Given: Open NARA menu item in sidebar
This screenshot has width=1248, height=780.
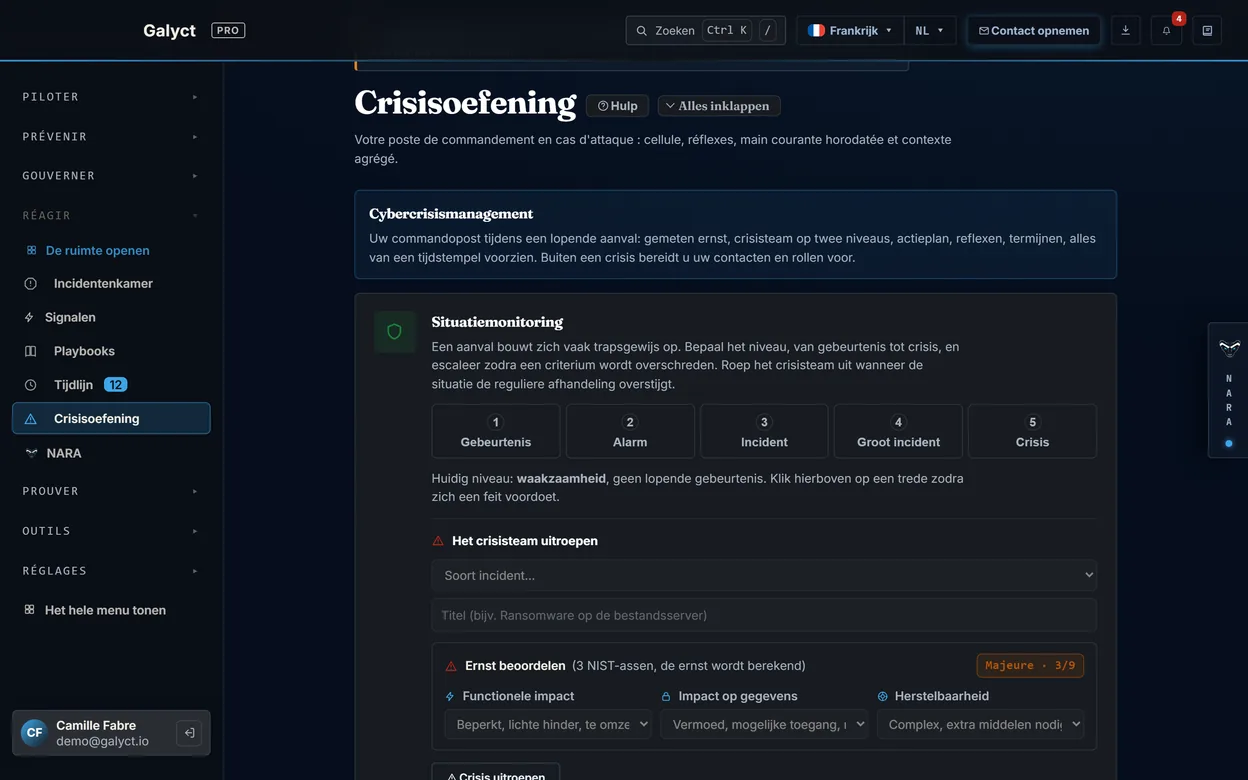Looking at the screenshot, I should pyautogui.click(x=111, y=453).
